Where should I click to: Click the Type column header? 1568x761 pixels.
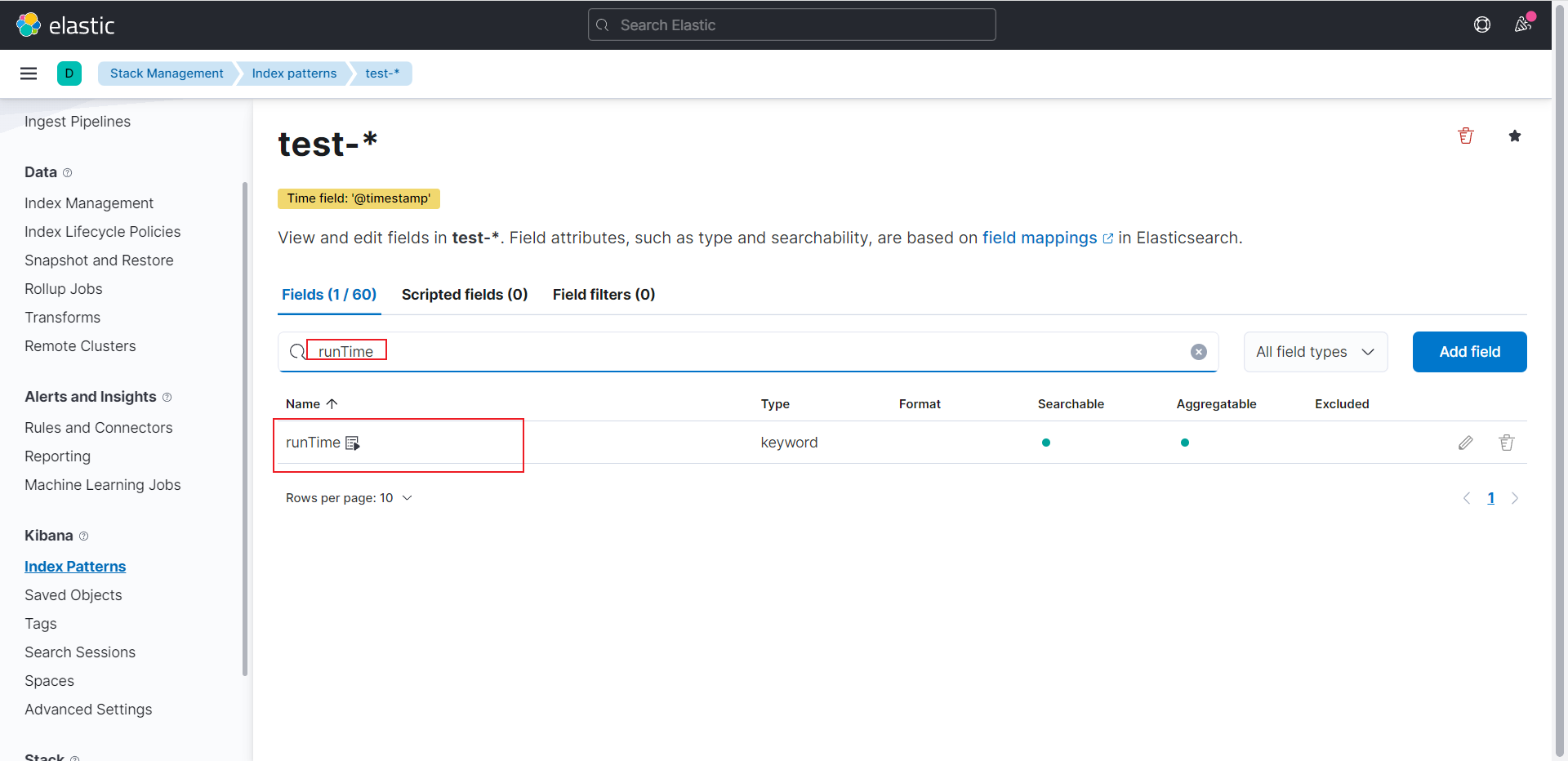(775, 404)
